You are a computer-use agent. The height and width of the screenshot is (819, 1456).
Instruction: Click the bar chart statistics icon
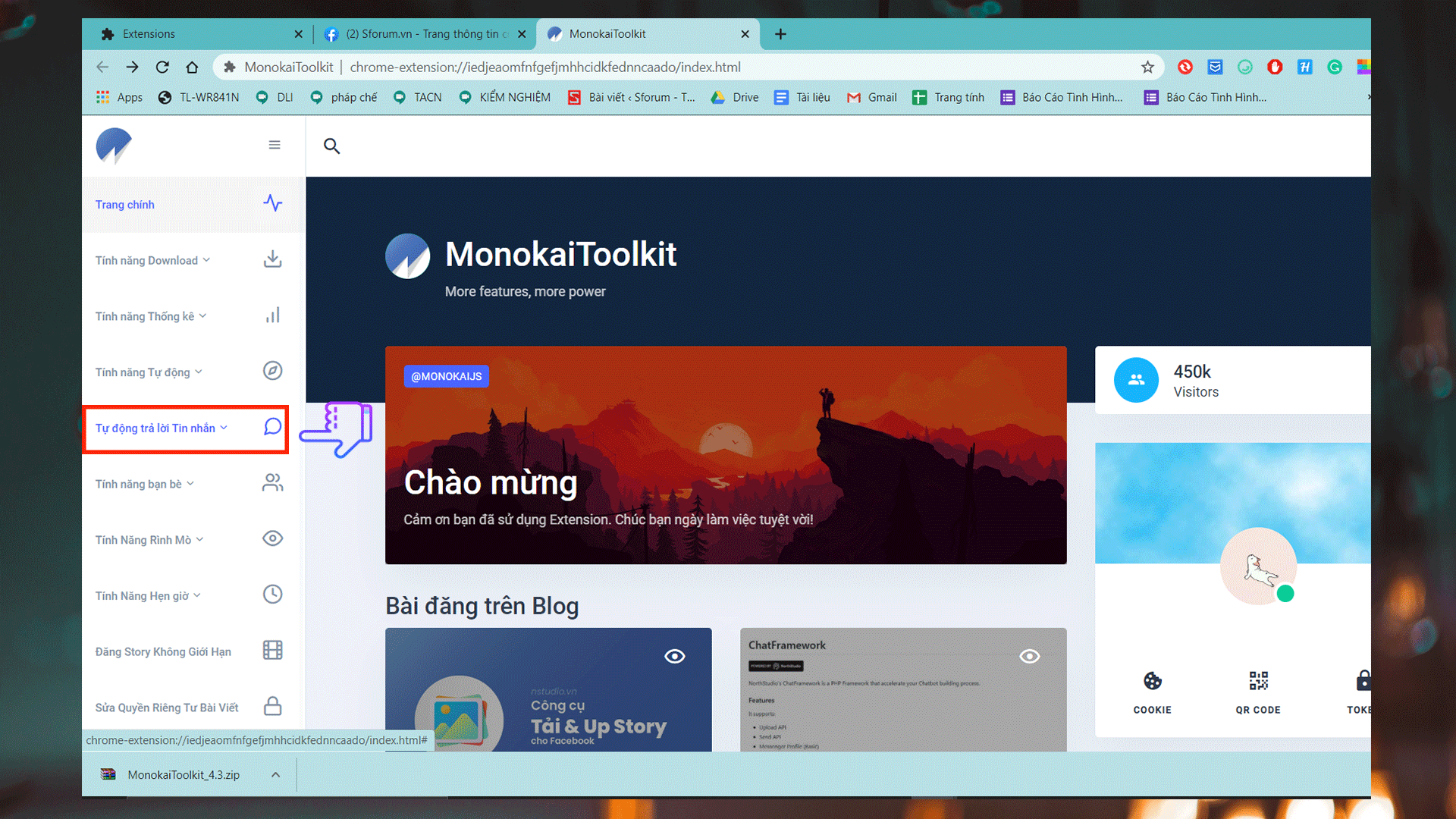273,315
